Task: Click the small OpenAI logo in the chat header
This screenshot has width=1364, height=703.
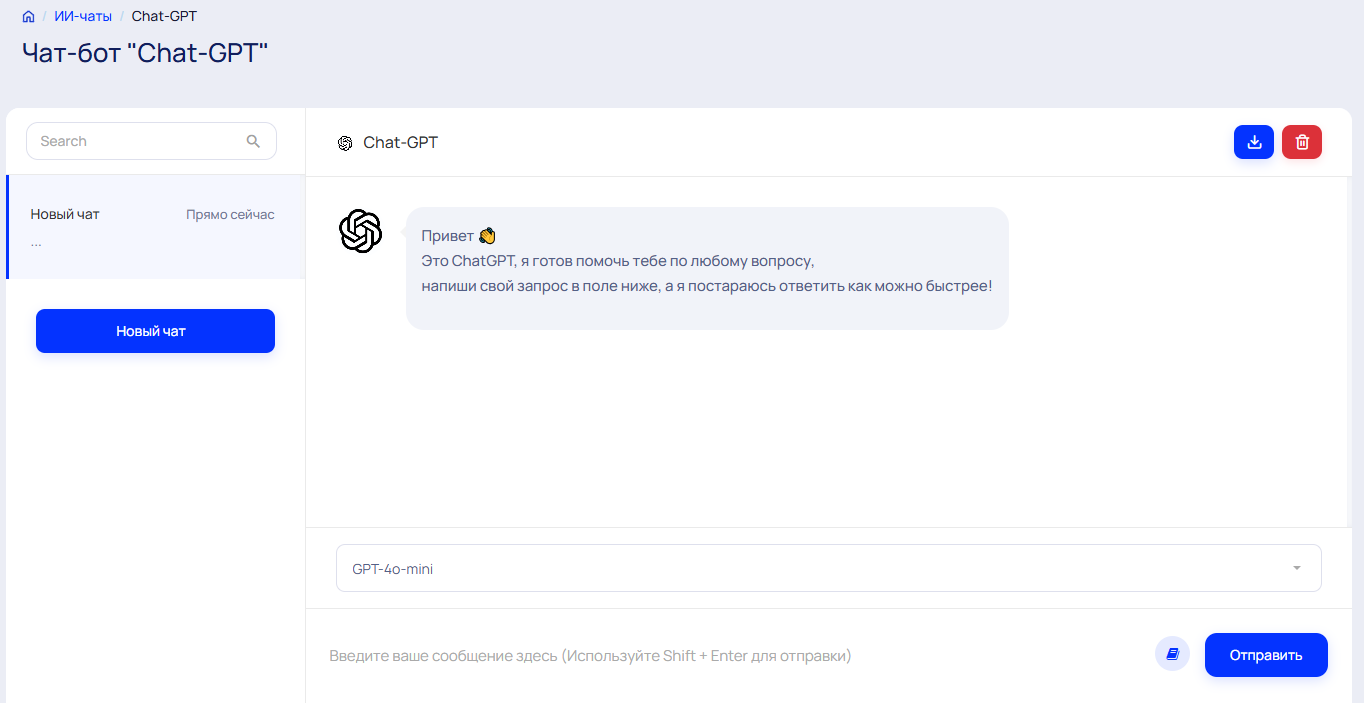Action: click(x=345, y=143)
